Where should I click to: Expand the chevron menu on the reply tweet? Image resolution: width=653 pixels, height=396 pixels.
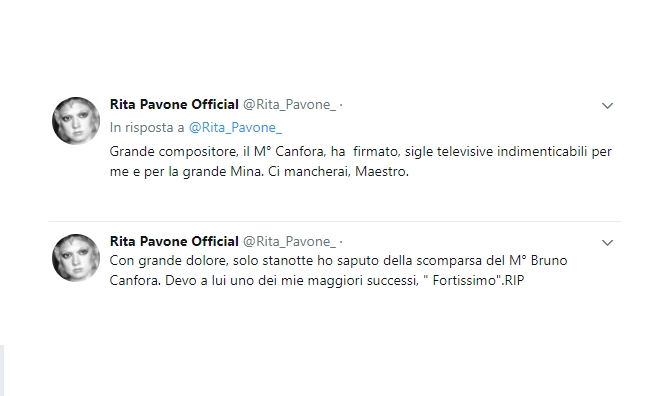(608, 106)
